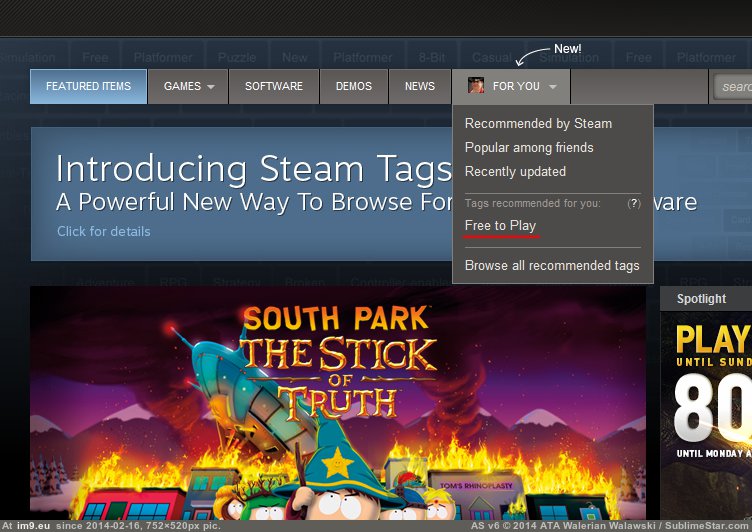This screenshot has width=752, height=532.
Task: Collapse the For You dropdown arrow
Action: pyautogui.click(x=552, y=87)
